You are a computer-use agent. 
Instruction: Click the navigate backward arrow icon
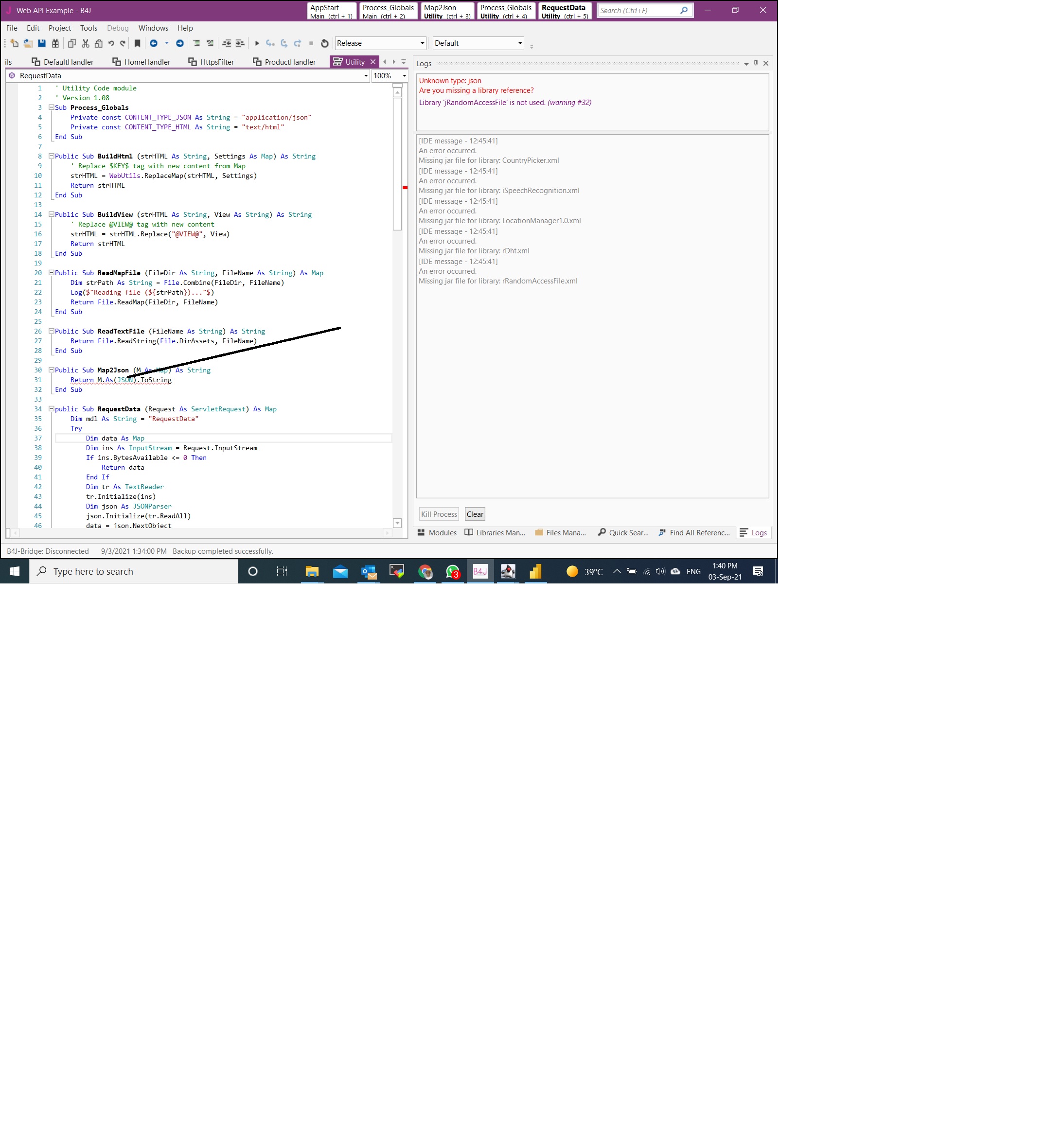coord(153,43)
